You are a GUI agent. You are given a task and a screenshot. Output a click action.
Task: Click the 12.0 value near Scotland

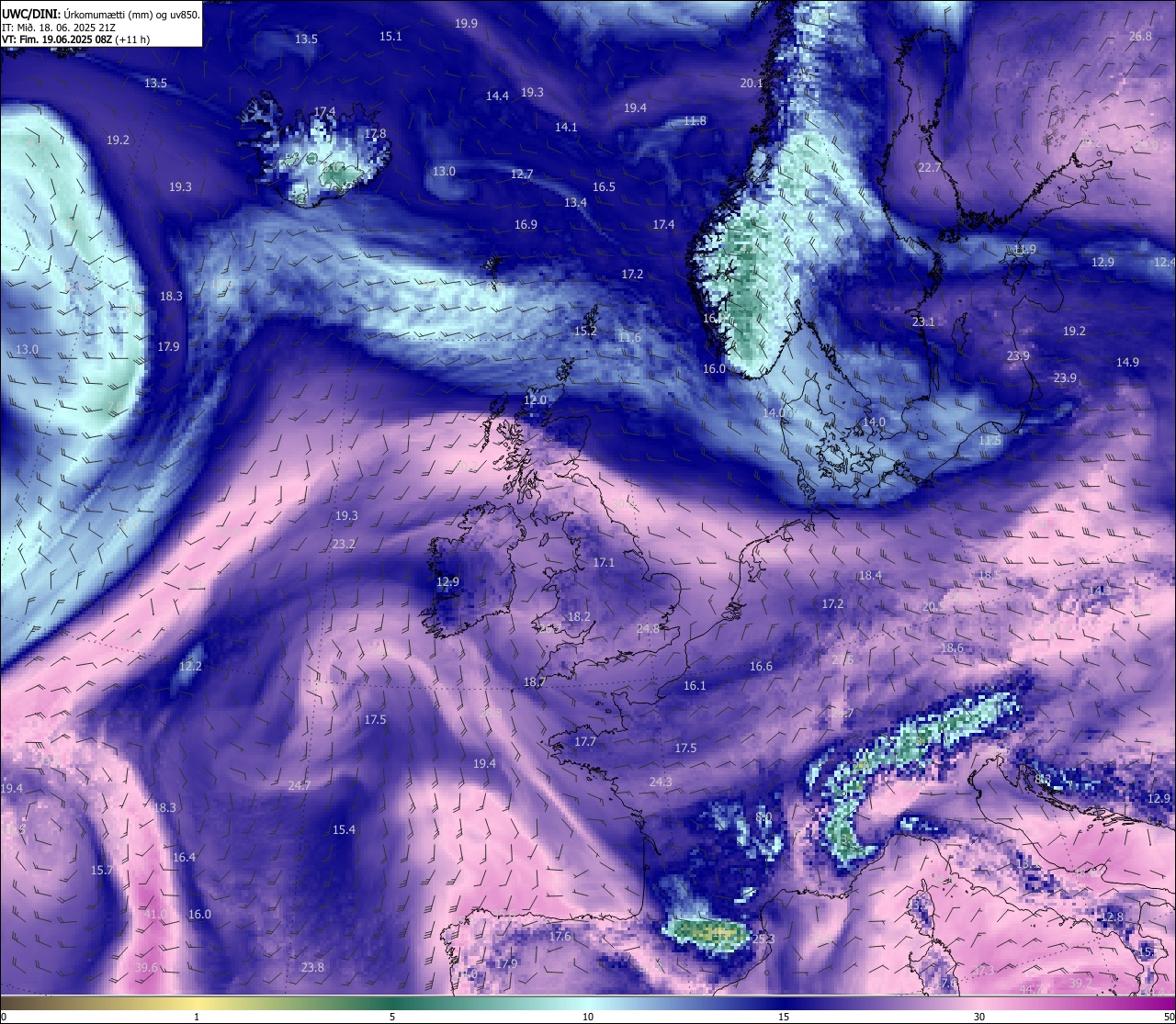tap(535, 399)
